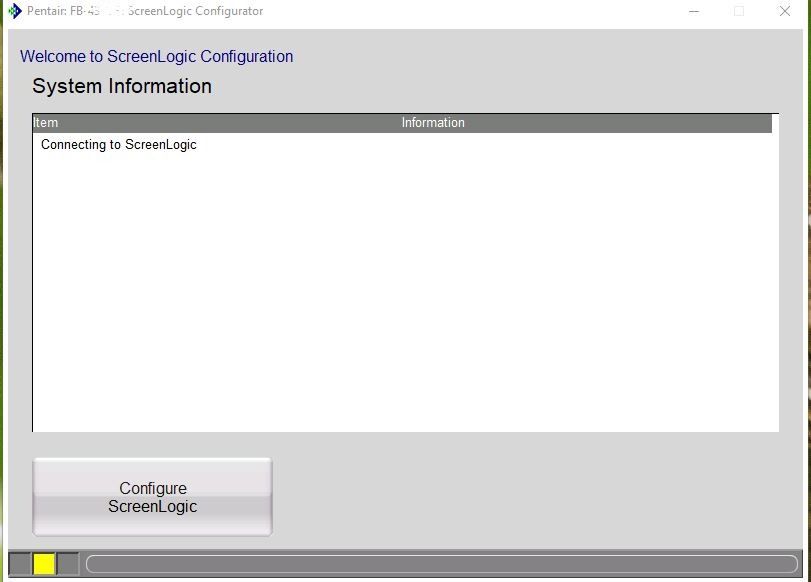Image resolution: width=811 pixels, height=582 pixels.
Task: Close the ScreenLogic Configurator window
Action: click(x=785, y=11)
